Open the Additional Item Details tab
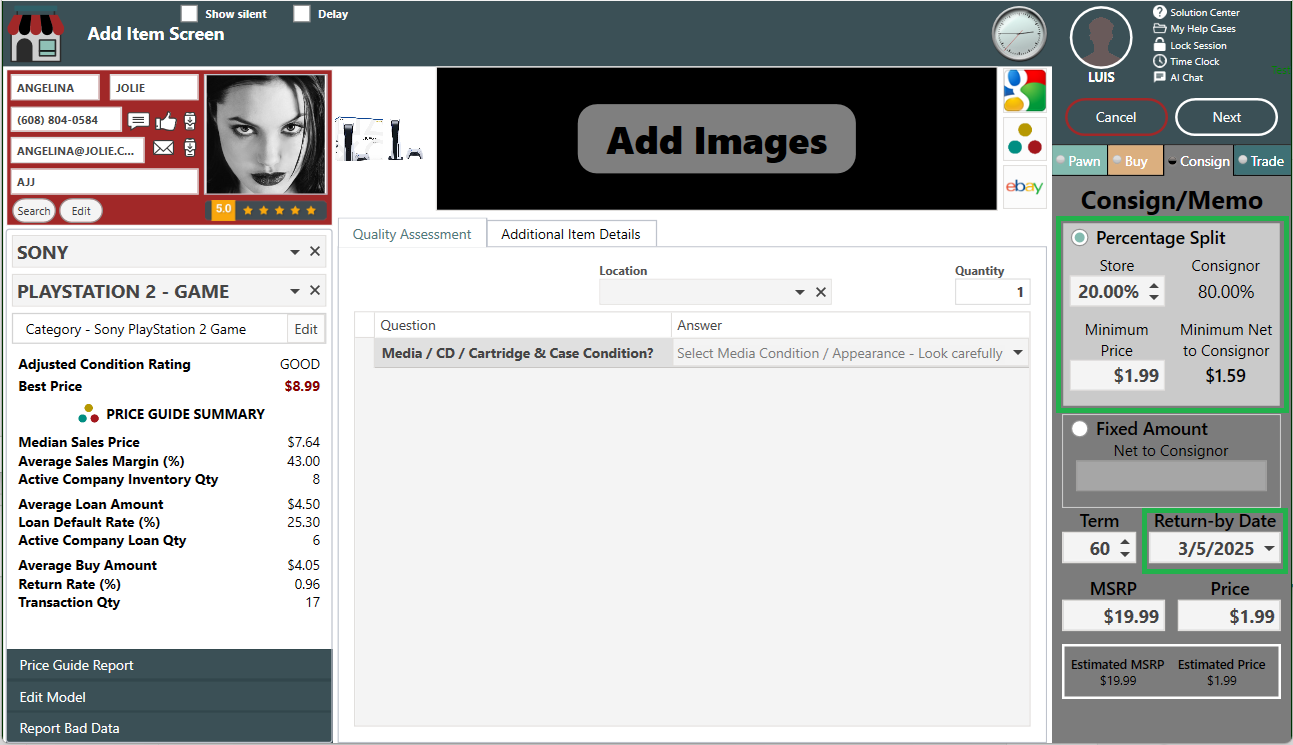 coord(571,234)
